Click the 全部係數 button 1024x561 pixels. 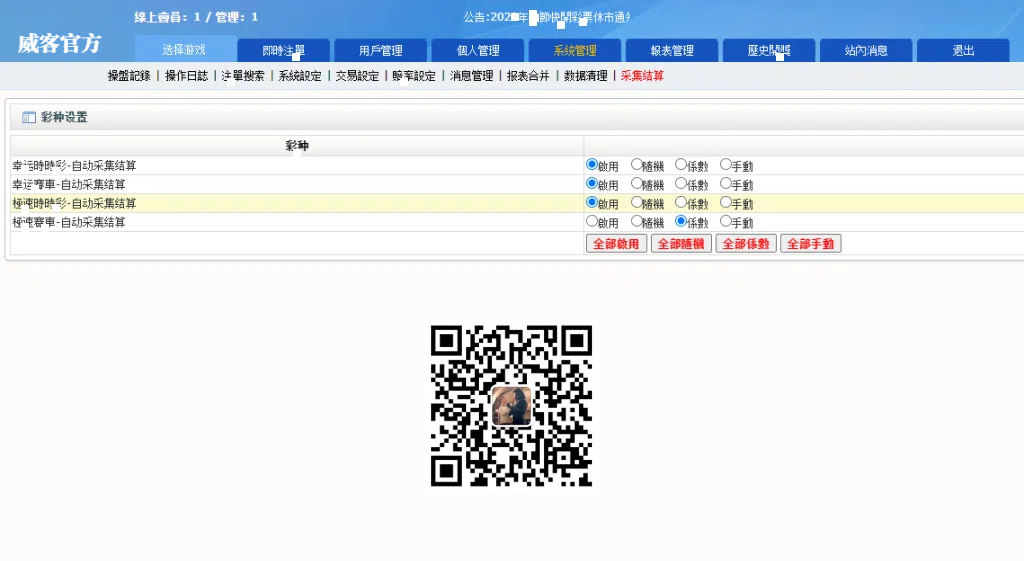click(x=746, y=244)
